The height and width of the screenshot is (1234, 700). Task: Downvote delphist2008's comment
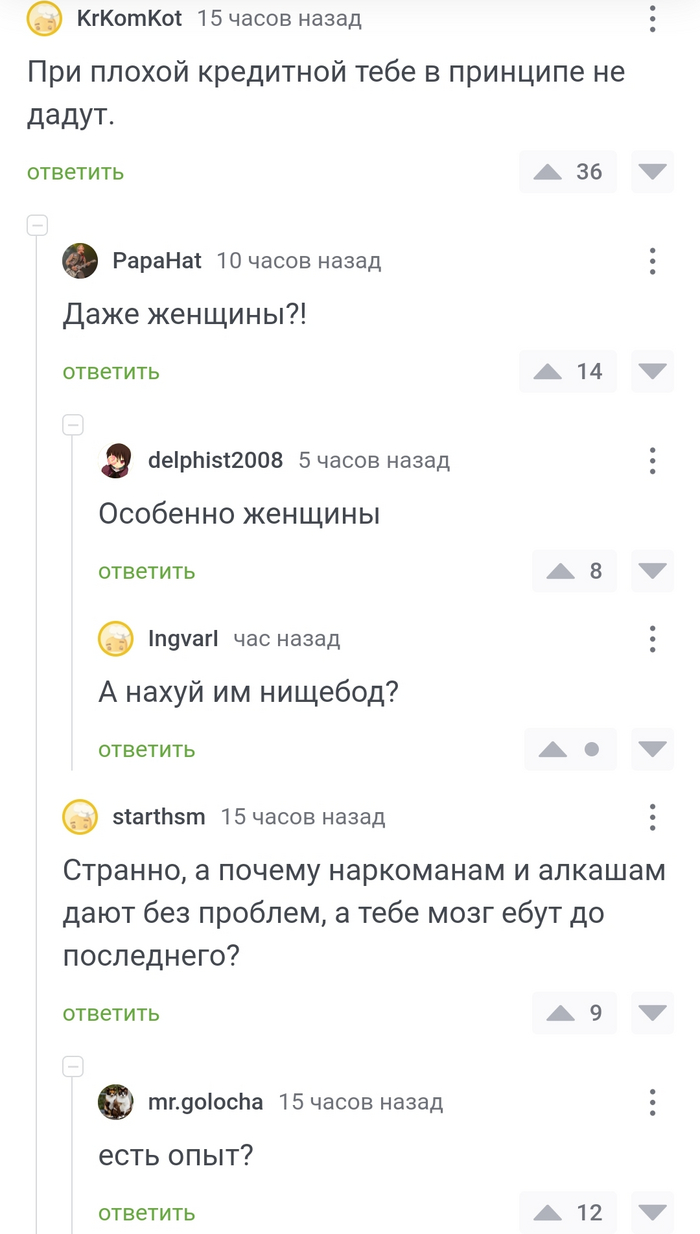651,571
